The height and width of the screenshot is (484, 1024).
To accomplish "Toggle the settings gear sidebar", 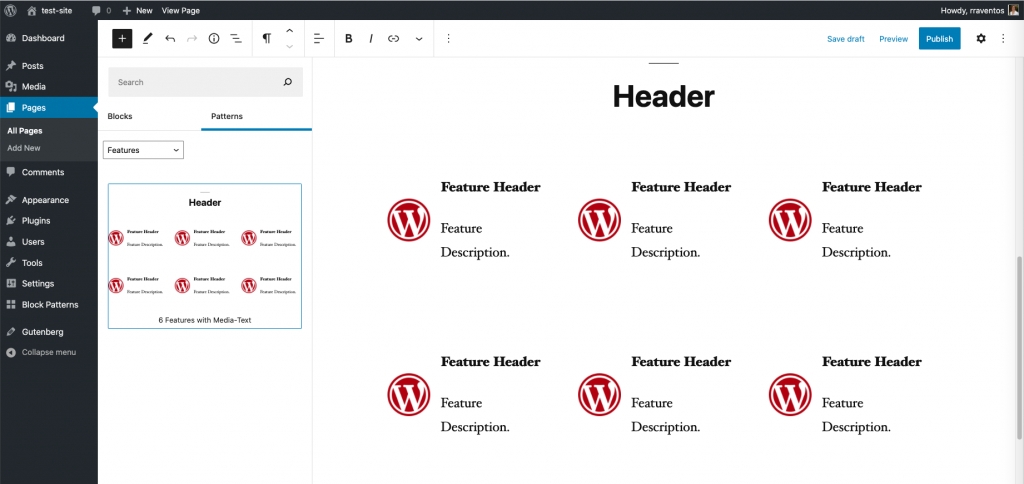I will click(x=981, y=39).
